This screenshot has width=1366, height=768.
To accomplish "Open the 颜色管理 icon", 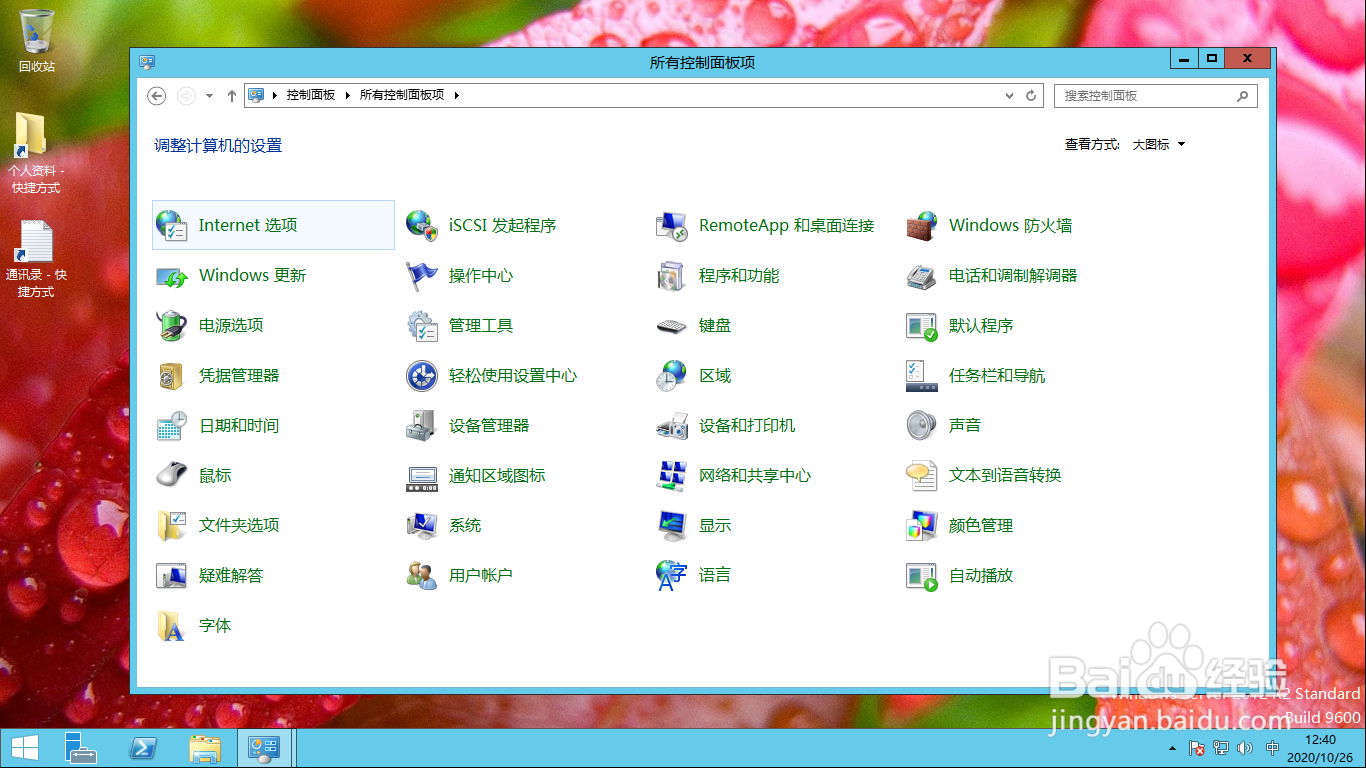I will 922,526.
